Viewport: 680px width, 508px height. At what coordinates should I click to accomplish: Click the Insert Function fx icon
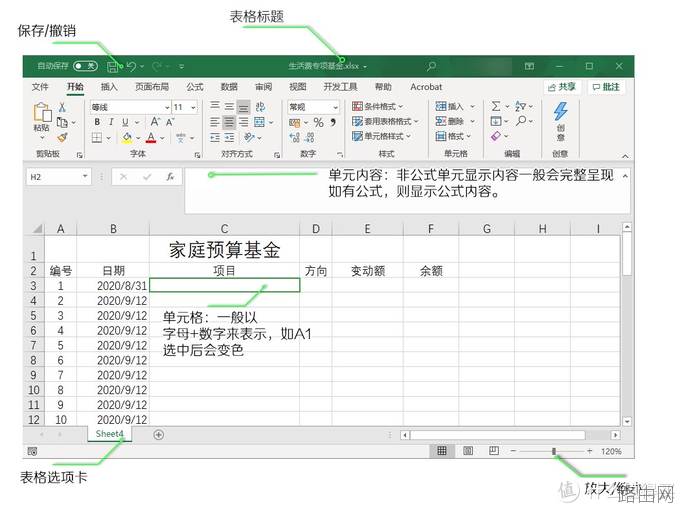(170, 177)
